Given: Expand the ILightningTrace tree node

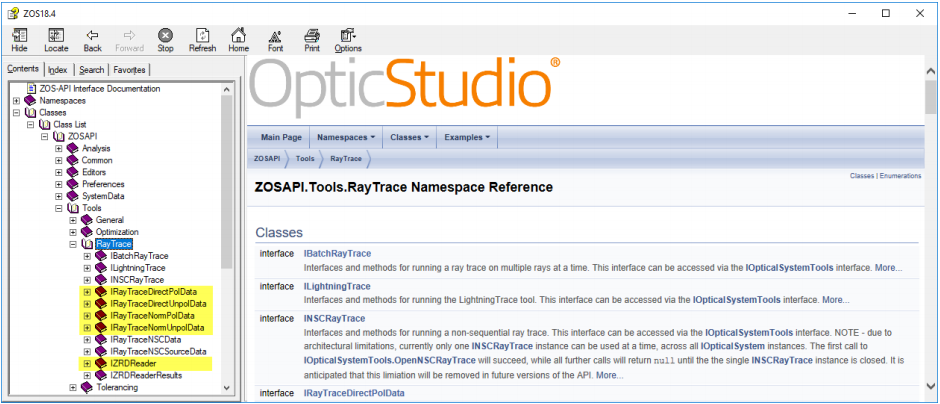Looking at the screenshot, I should click(x=88, y=269).
